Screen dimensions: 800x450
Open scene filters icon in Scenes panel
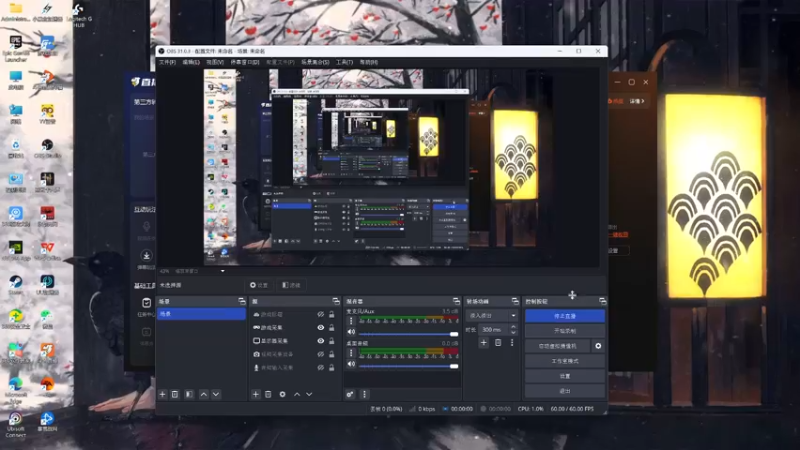tap(189, 394)
